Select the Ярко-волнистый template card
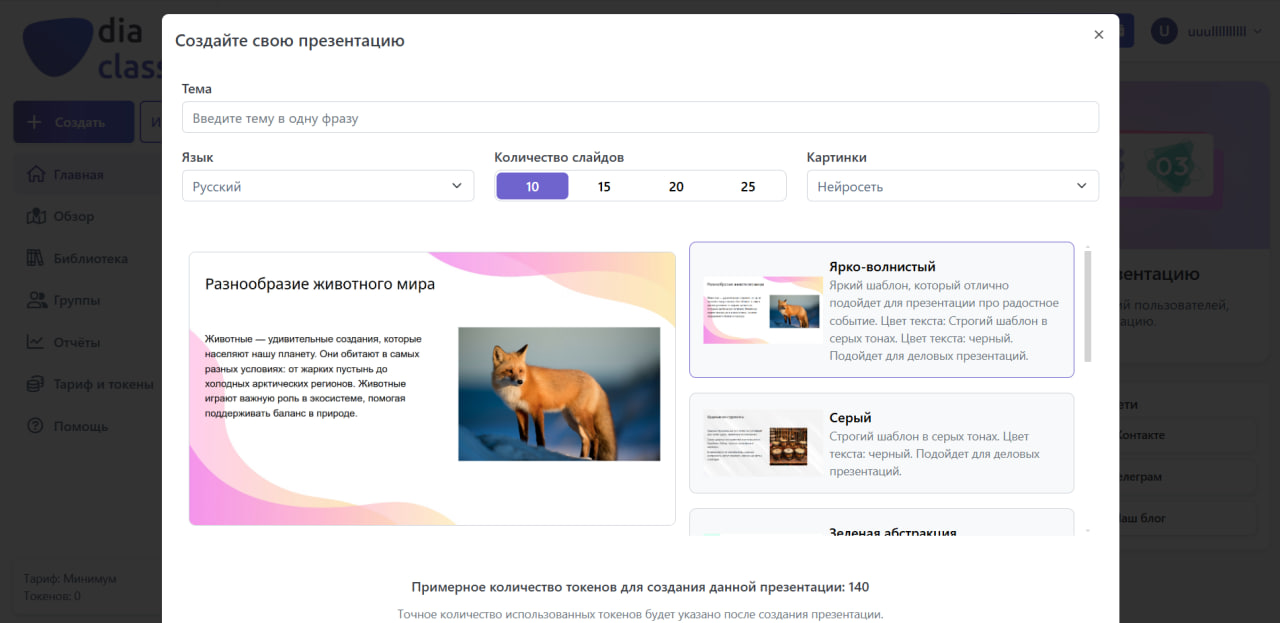Viewport: 1280px width, 623px height. tap(882, 310)
